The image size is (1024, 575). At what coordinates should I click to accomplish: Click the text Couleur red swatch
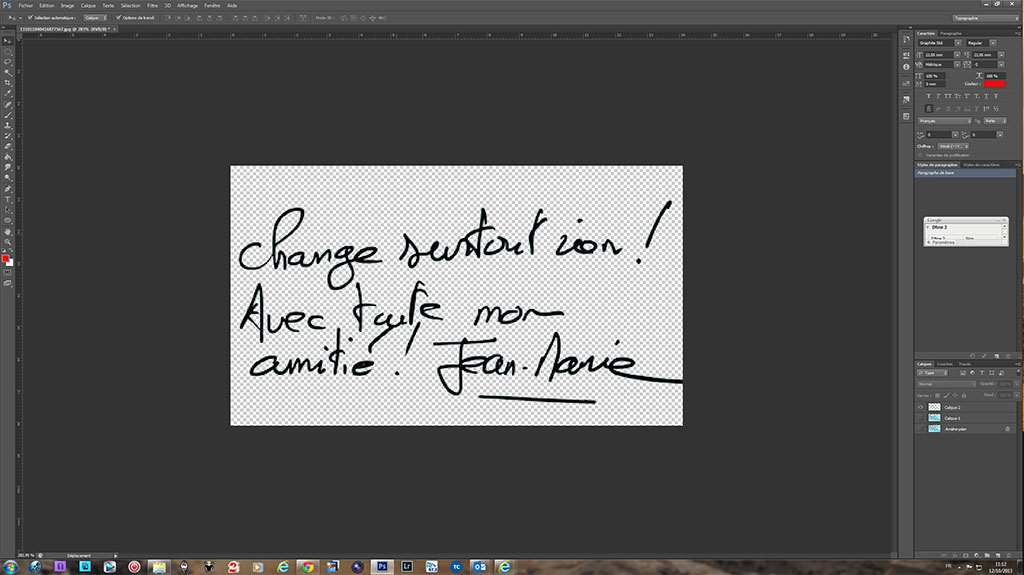(995, 84)
